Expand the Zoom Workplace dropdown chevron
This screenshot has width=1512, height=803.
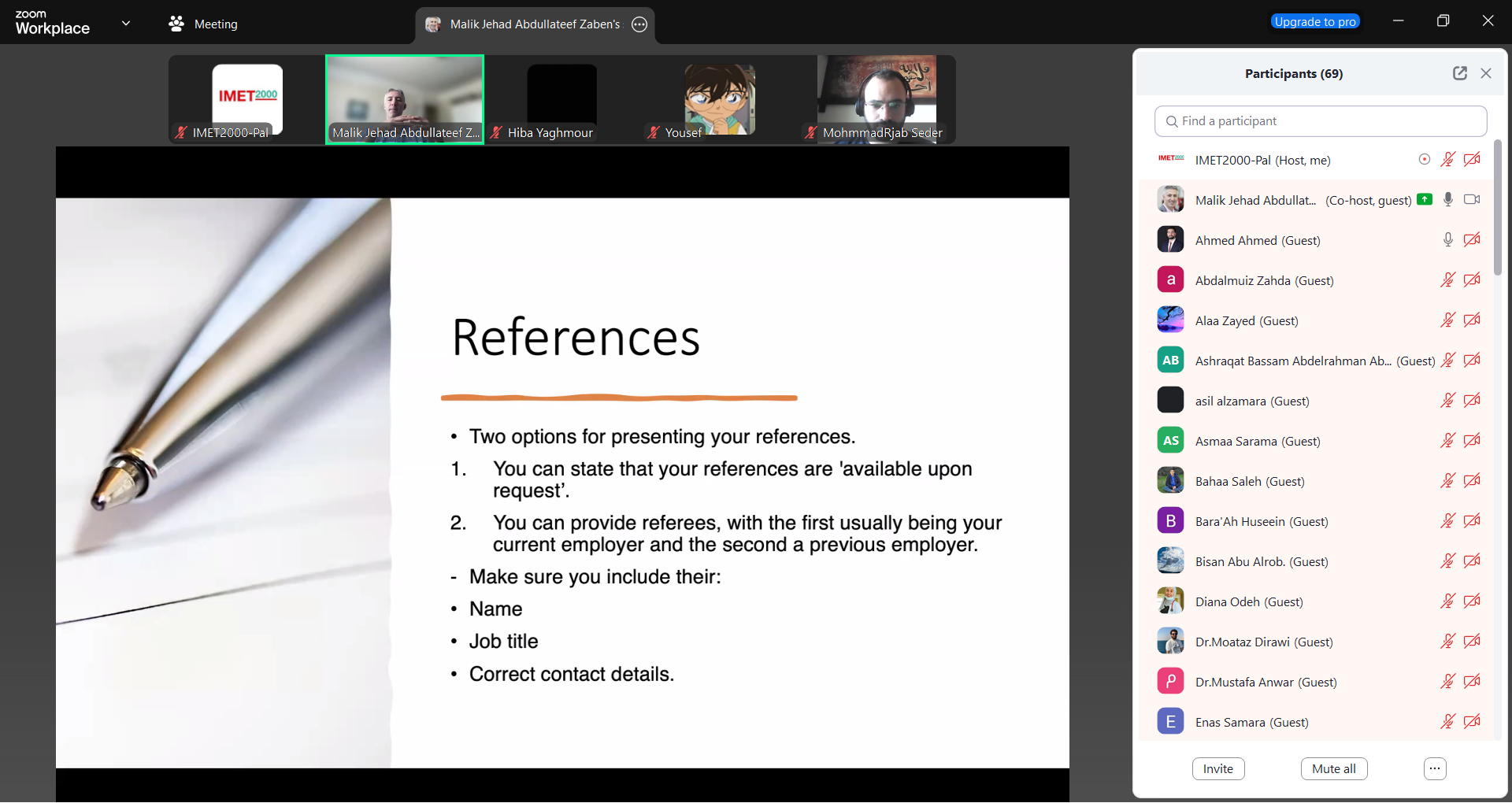point(126,24)
